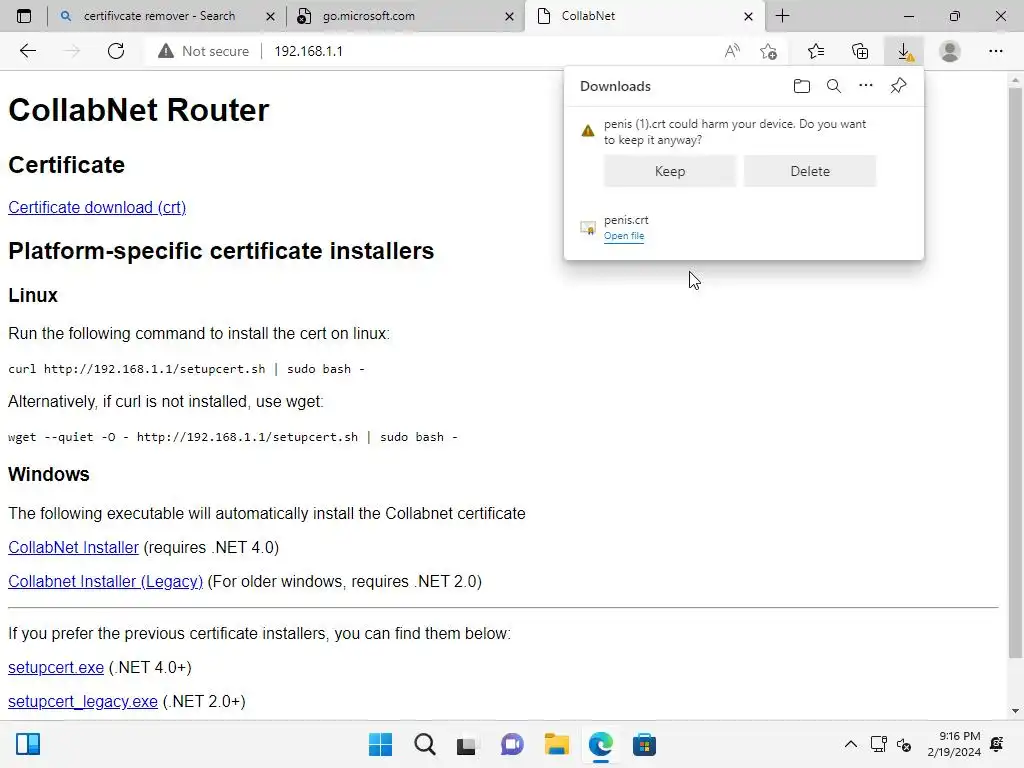This screenshot has width=1024, height=768.
Task: Open Edge Settings and more menu
Action: [x=995, y=51]
